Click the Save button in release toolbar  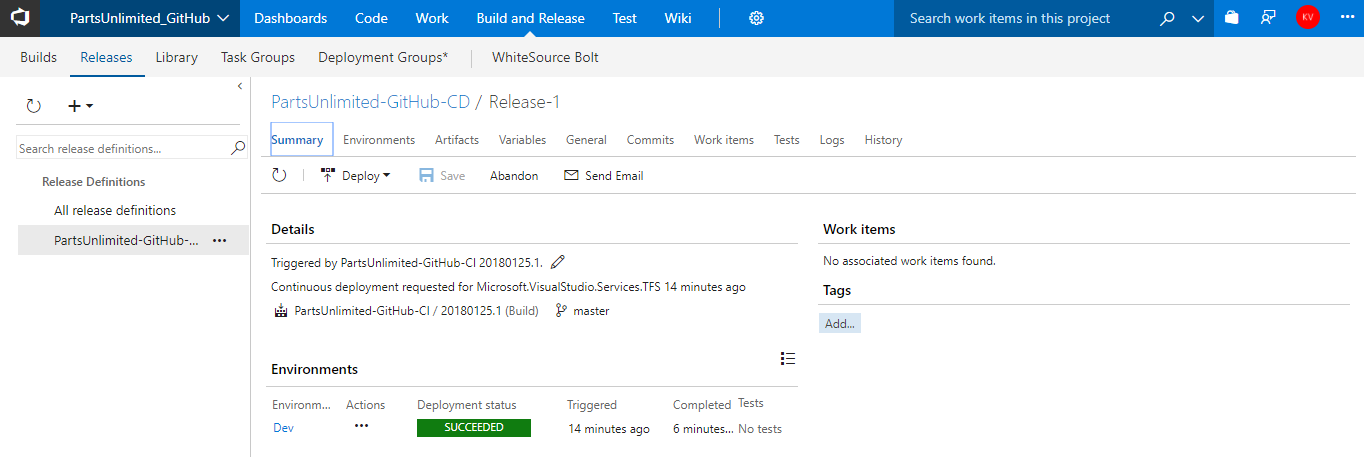point(442,175)
